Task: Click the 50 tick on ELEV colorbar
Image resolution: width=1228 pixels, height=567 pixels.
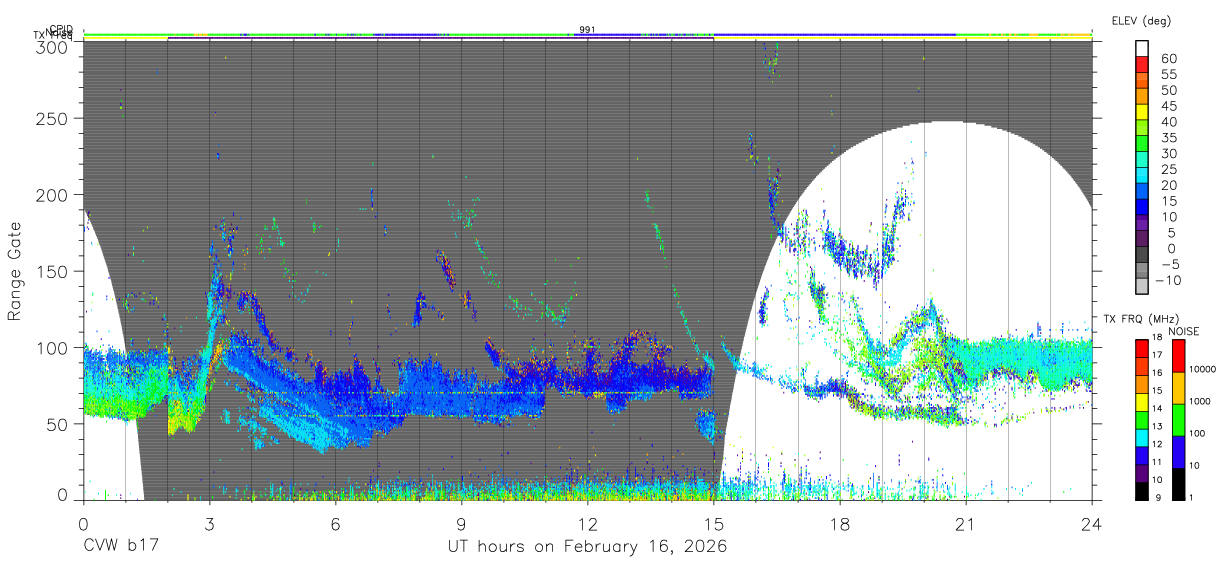Action: (1169, 91)
